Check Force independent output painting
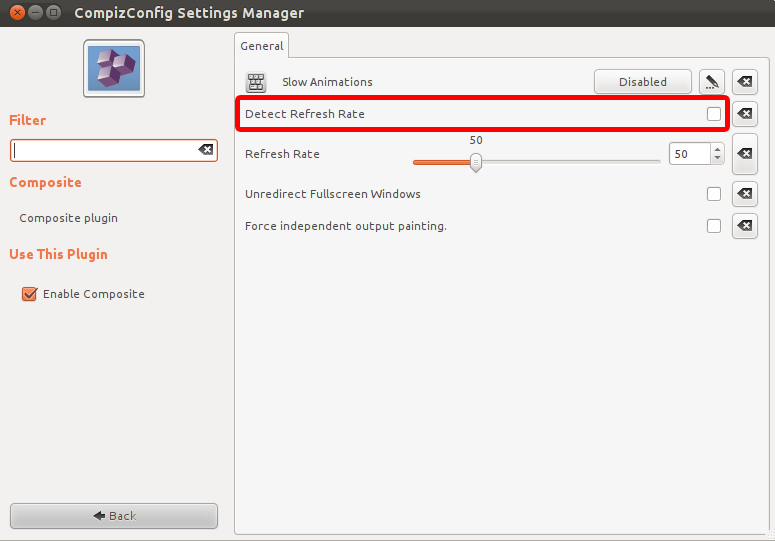The height and width of the screenshot is (541, 775). click(714, 226)
